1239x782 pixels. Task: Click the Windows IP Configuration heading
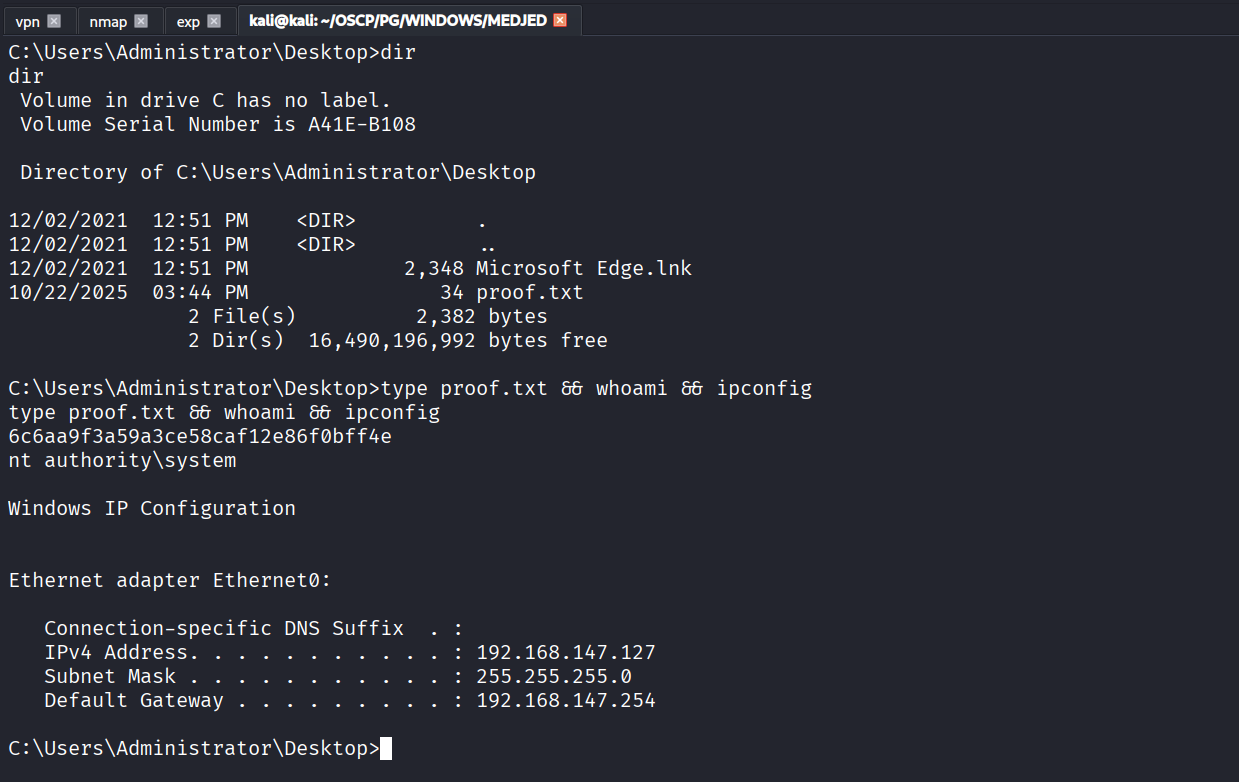click(x=152, y=509)
